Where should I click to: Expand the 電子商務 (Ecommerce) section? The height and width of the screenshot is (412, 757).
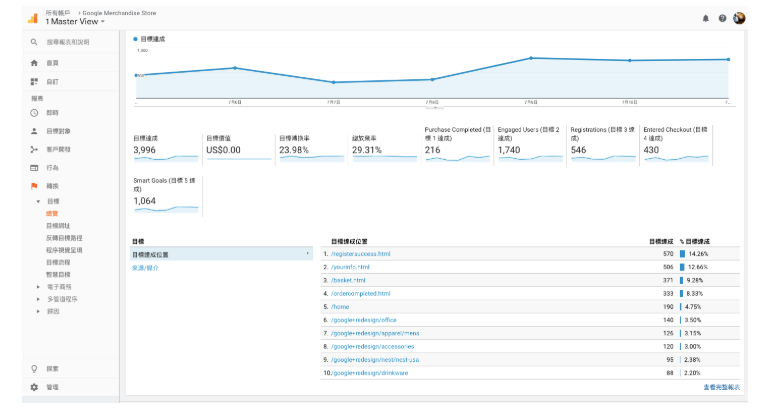[x=39, y=287]
